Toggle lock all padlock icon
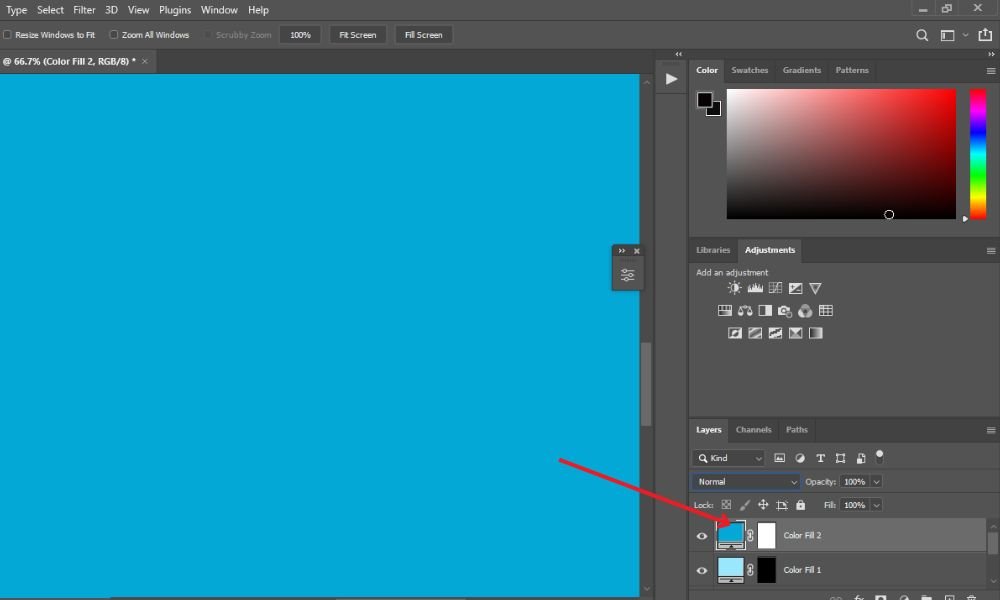Screen dimensions: 1000x600 click(800, 505)
